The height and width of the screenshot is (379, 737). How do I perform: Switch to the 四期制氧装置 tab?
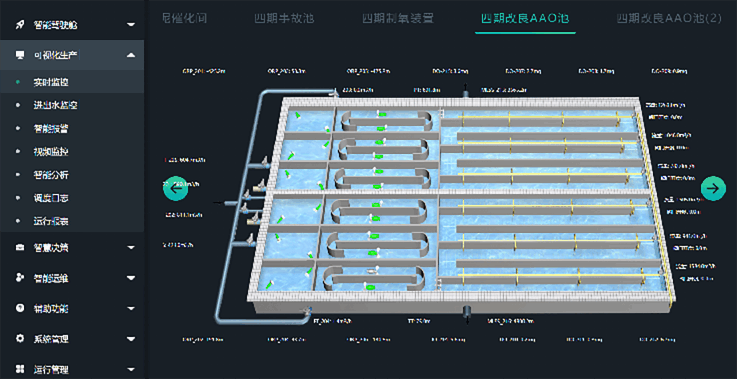398,19
